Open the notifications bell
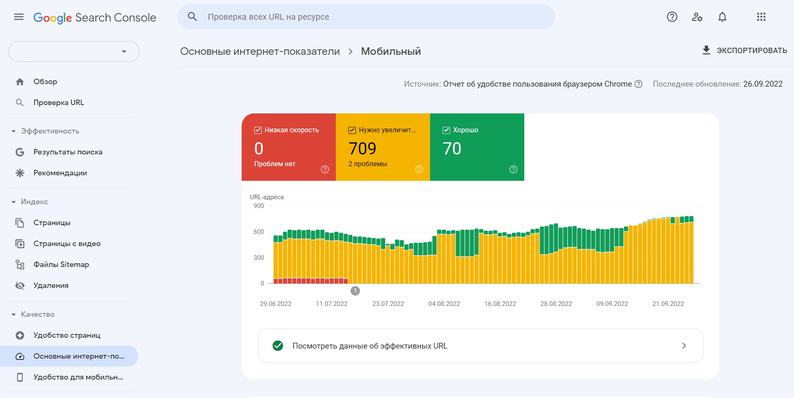 (x=723, y=17)
